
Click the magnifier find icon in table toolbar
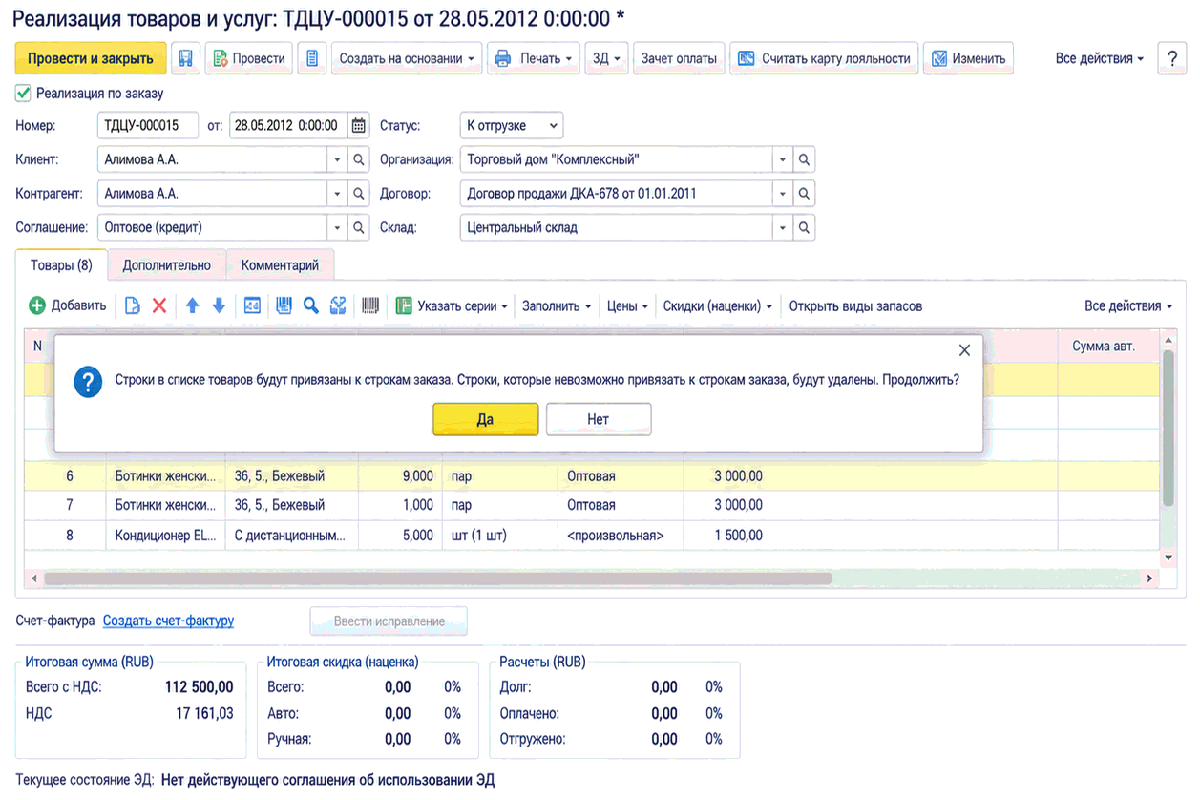click(x=312, y=306)
